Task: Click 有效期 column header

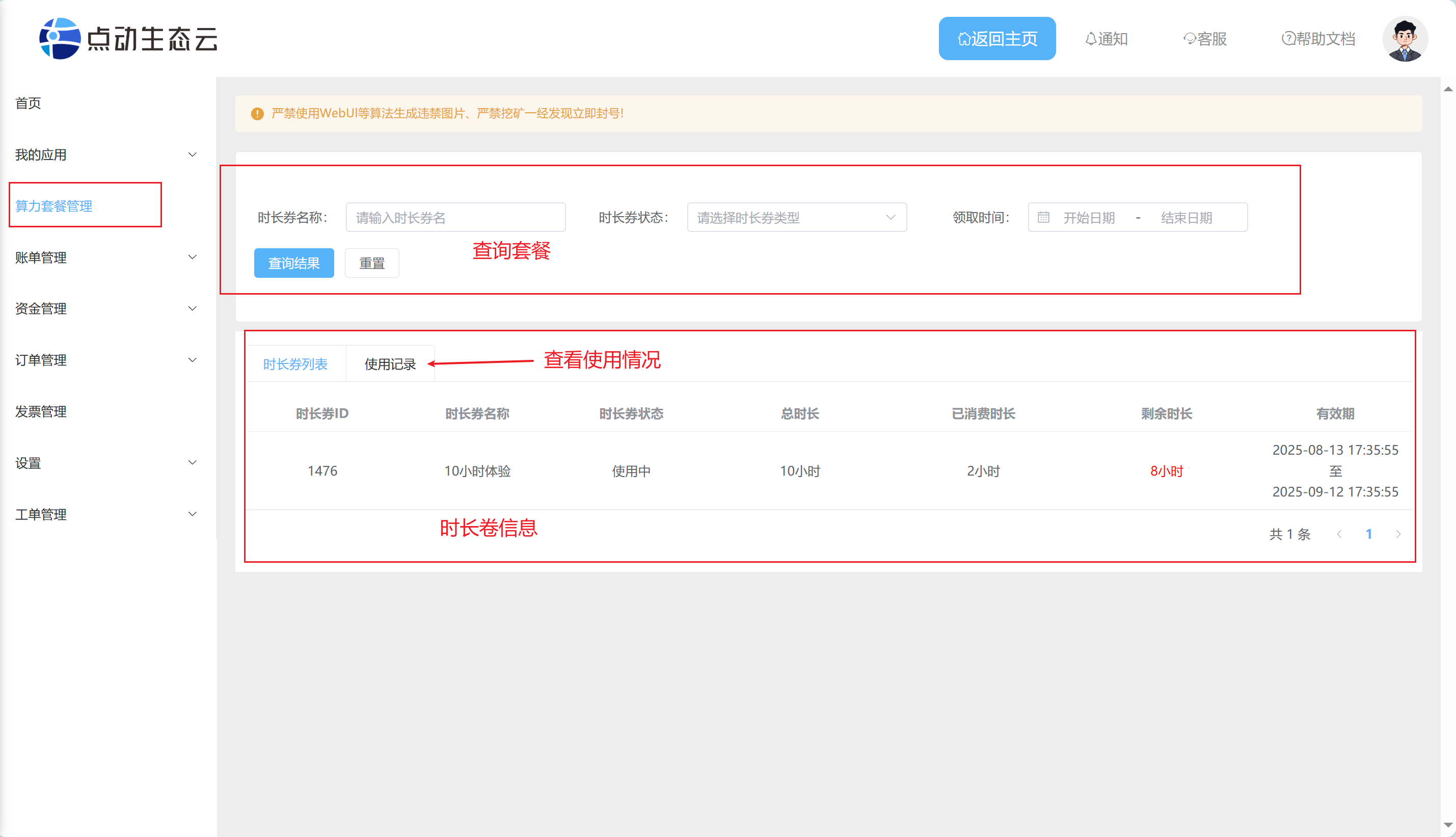Action: tap(1335, 413)
